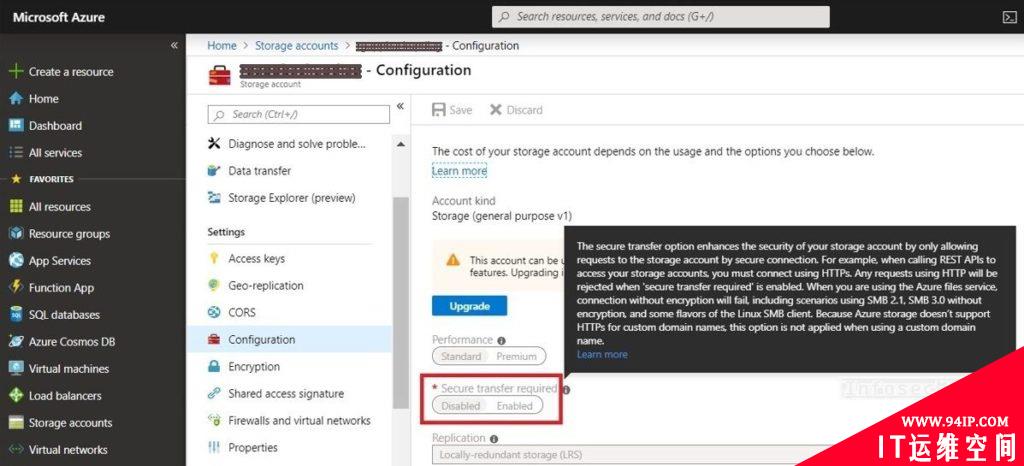Viewport: 1024px width, 466px height.
Task: Click the menu Search (Ctrl+/) field
Action: (x=298, y=114)
